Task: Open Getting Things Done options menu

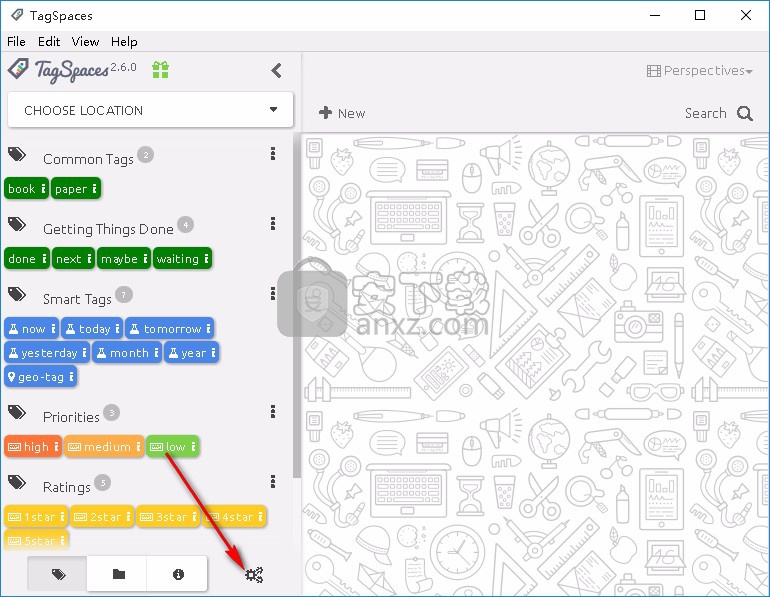Action: (273, 224)
